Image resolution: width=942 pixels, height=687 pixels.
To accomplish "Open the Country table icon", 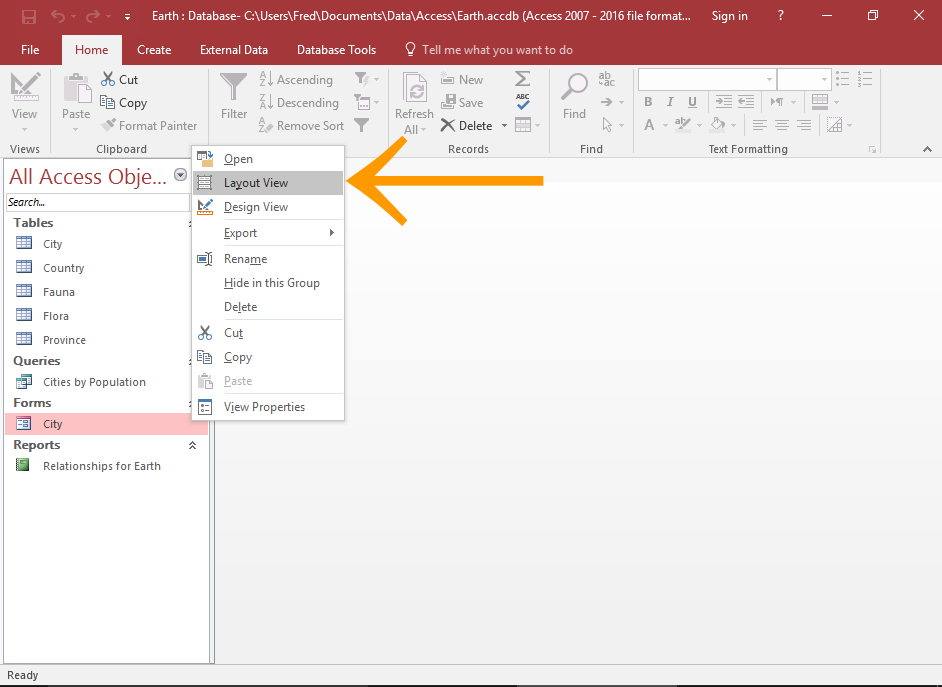I will click(x=25, y=268).
